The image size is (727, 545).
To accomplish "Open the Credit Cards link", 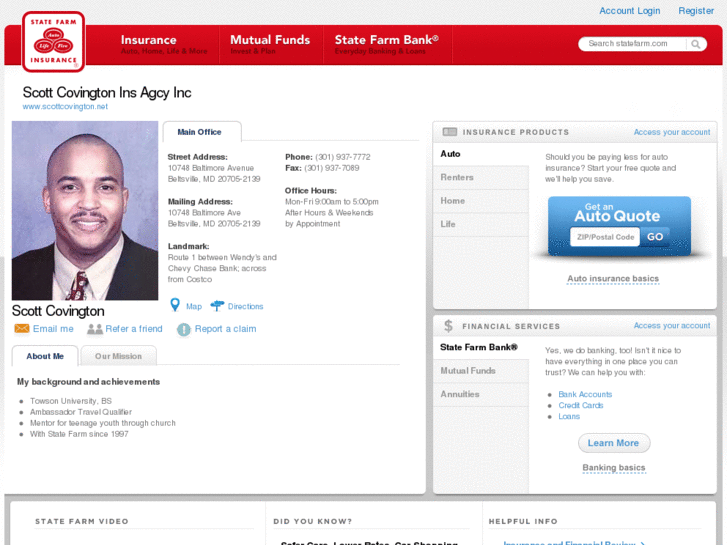I will point(580,405).
